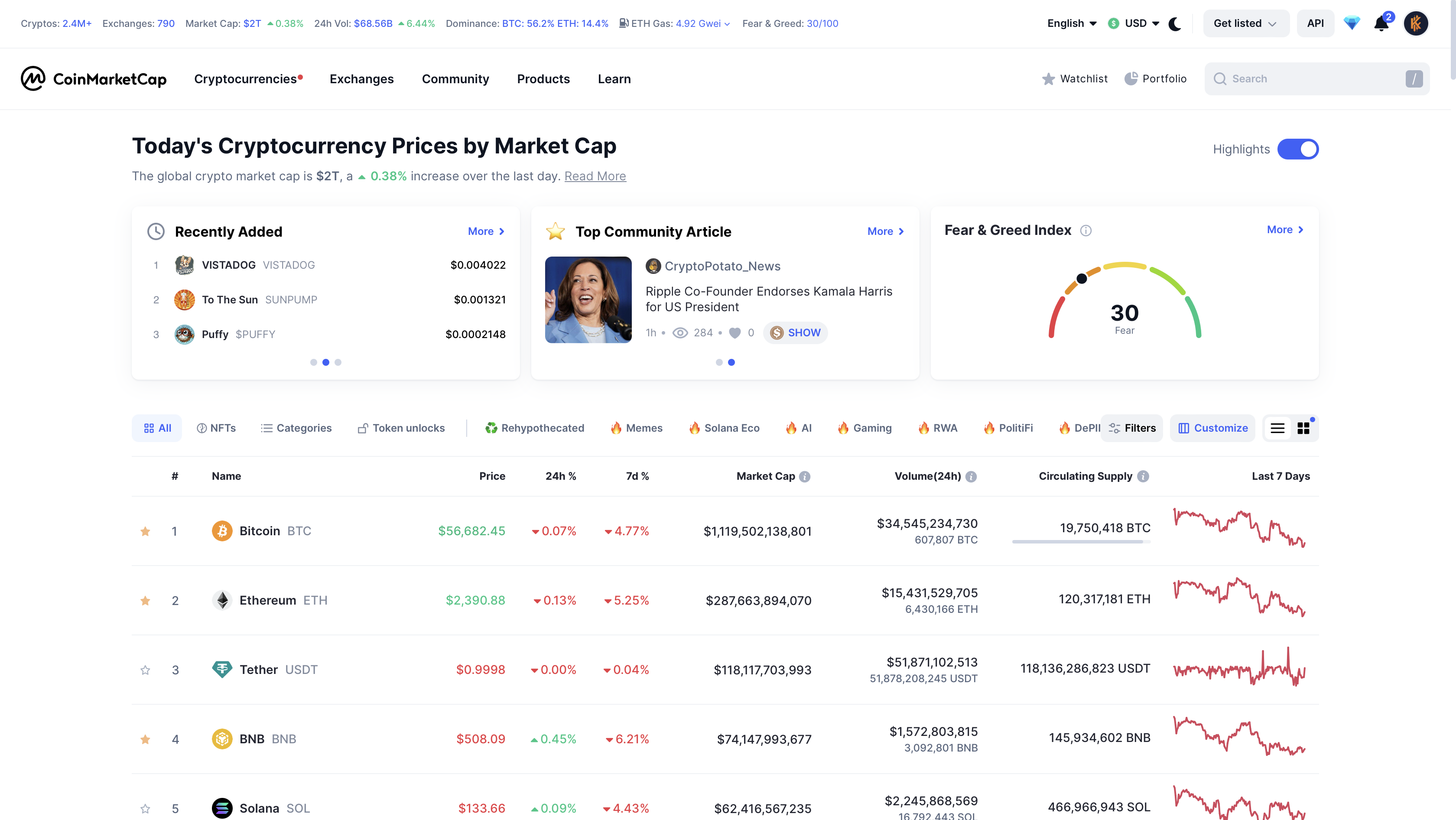Viewport: 1456px width, 820px height.
Task: Click Market Cap info icon
Action: pos(805,476)
